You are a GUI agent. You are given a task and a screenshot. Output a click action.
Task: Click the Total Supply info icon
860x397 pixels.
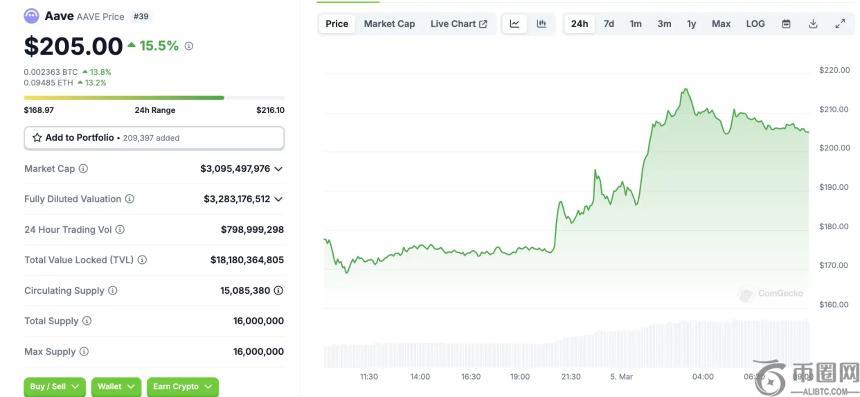click(87, 321)
